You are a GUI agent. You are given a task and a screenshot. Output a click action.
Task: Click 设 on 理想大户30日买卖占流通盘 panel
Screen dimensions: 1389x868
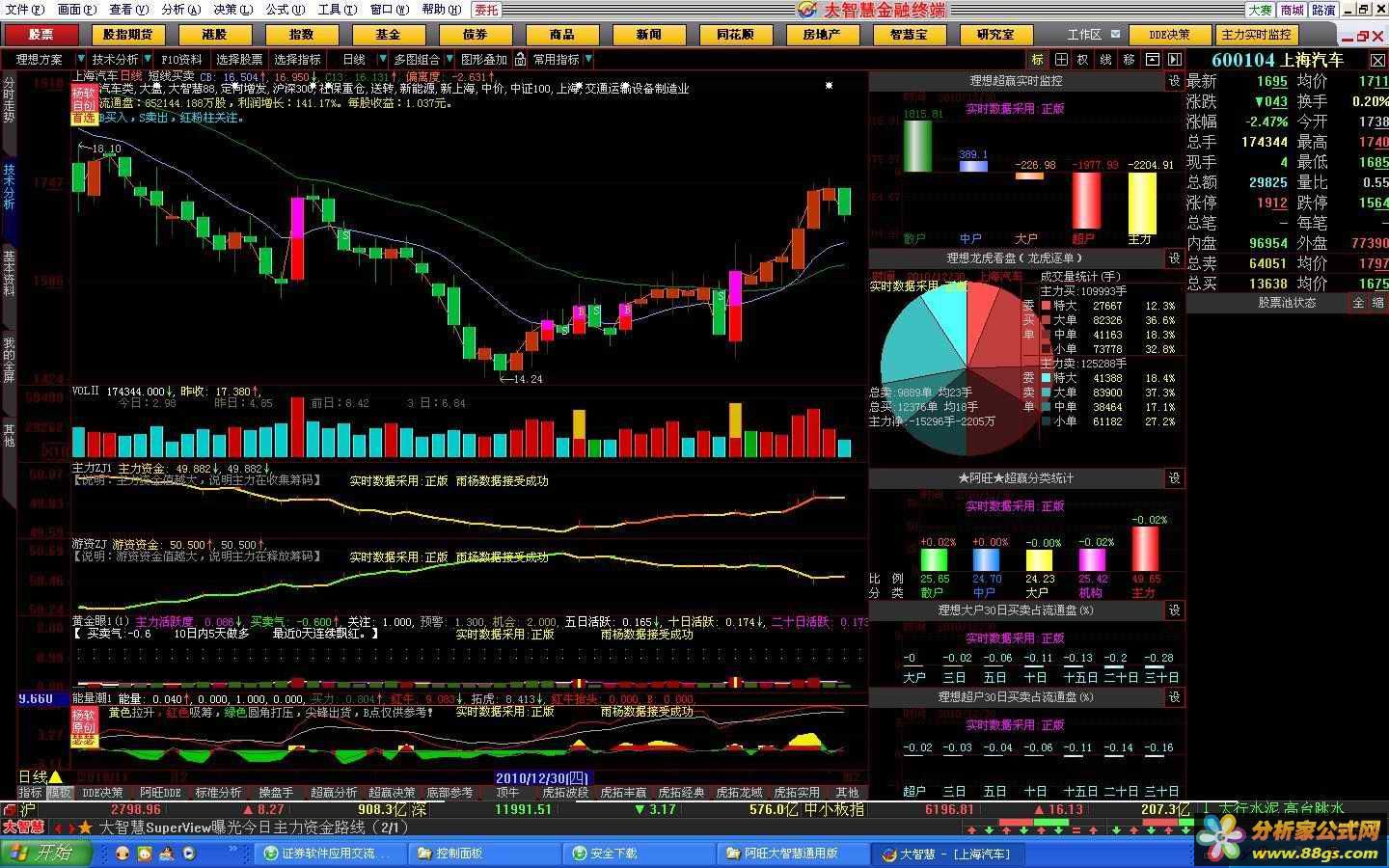1174,610
